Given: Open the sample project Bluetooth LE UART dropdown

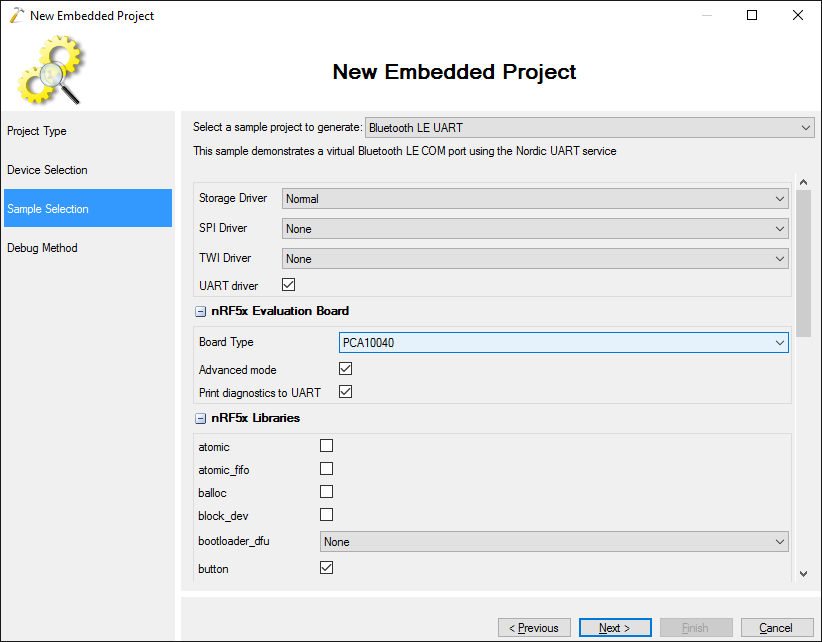Looking at the screenshot, I should 589,127.
